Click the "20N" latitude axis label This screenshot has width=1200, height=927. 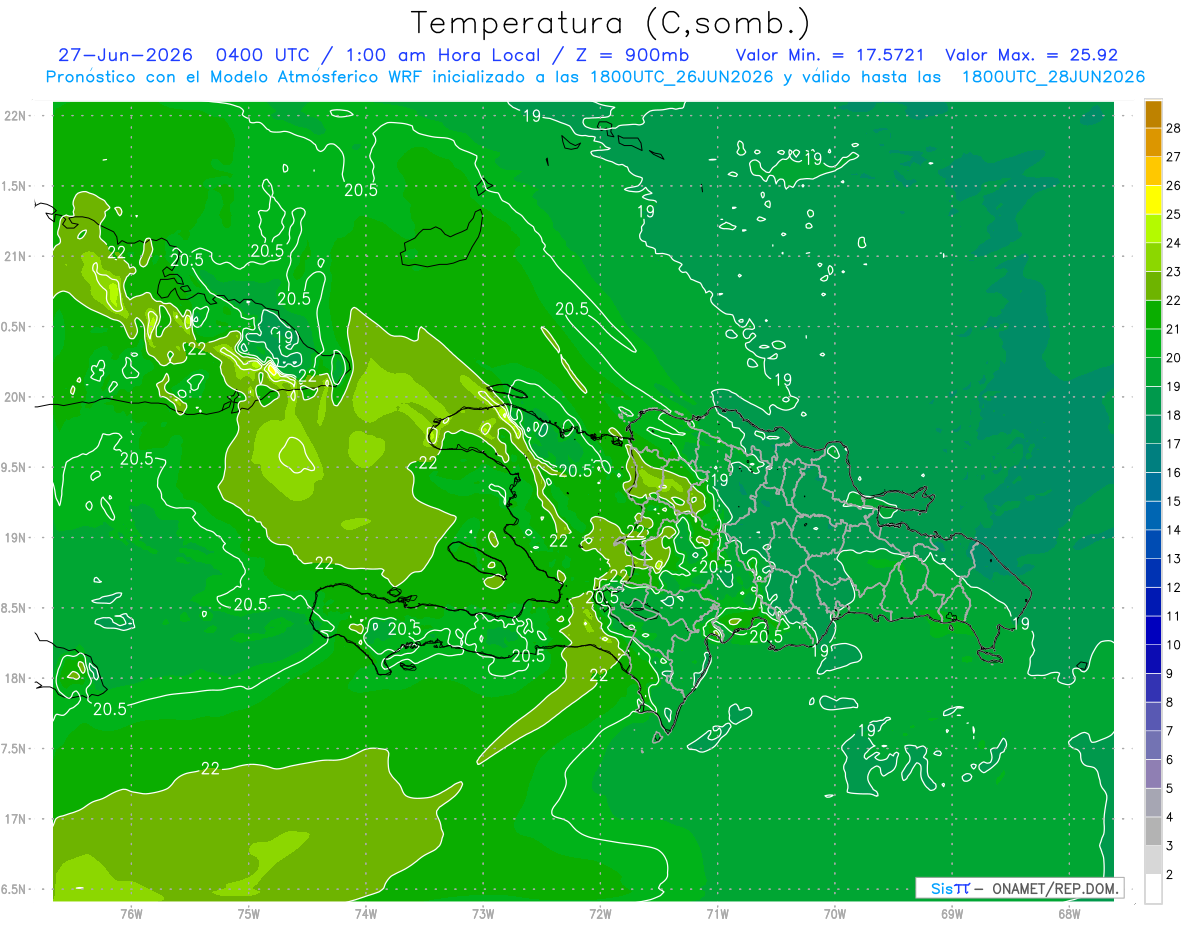tap(14, 397)
